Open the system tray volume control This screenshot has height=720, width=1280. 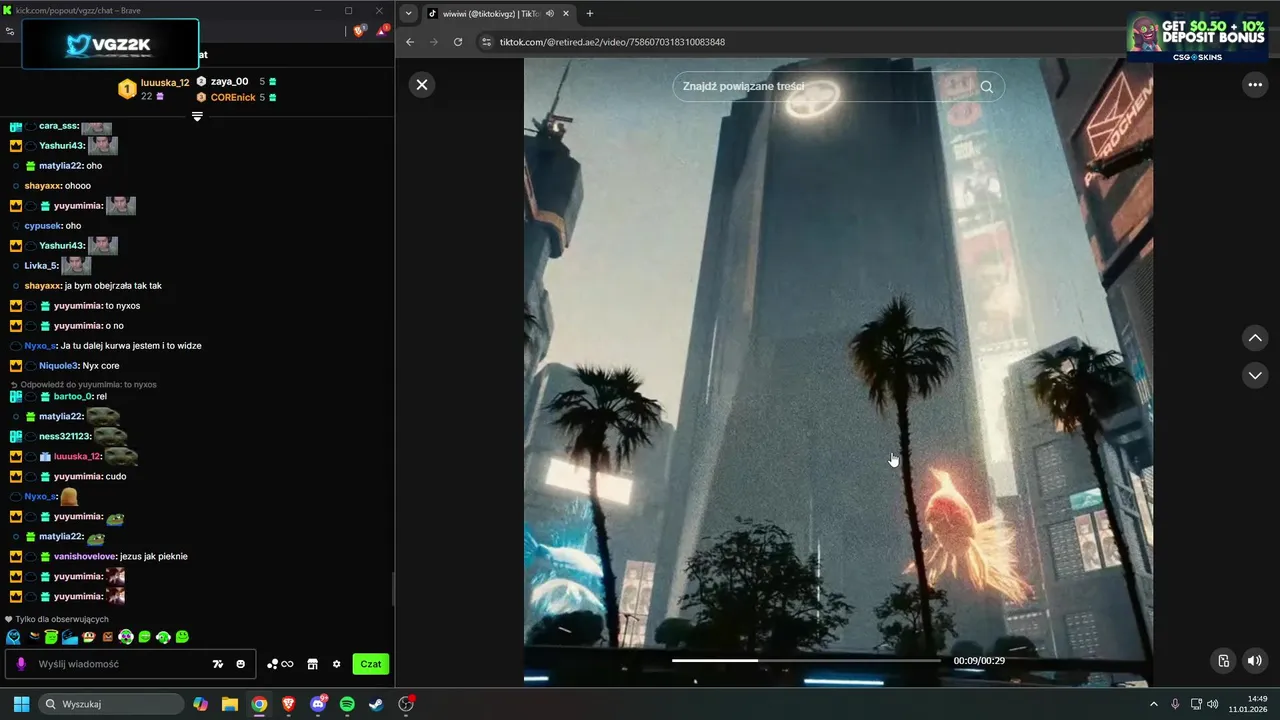click(1213, 704)
